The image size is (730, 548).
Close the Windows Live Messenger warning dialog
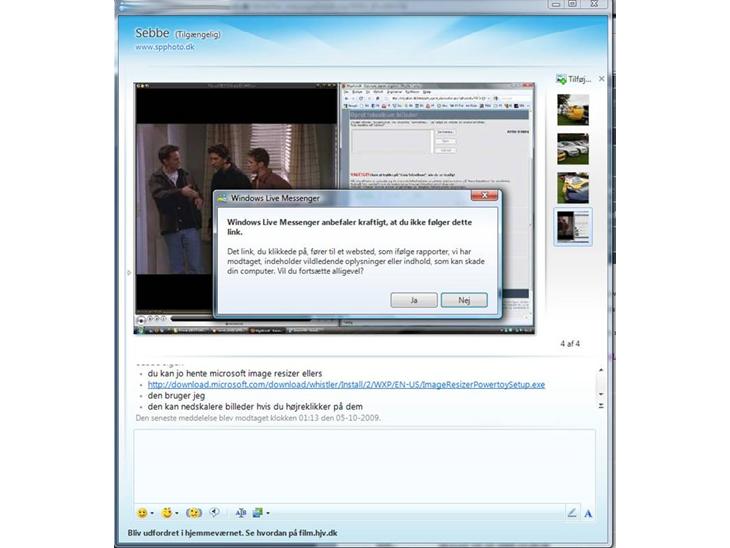coord(484,196)
